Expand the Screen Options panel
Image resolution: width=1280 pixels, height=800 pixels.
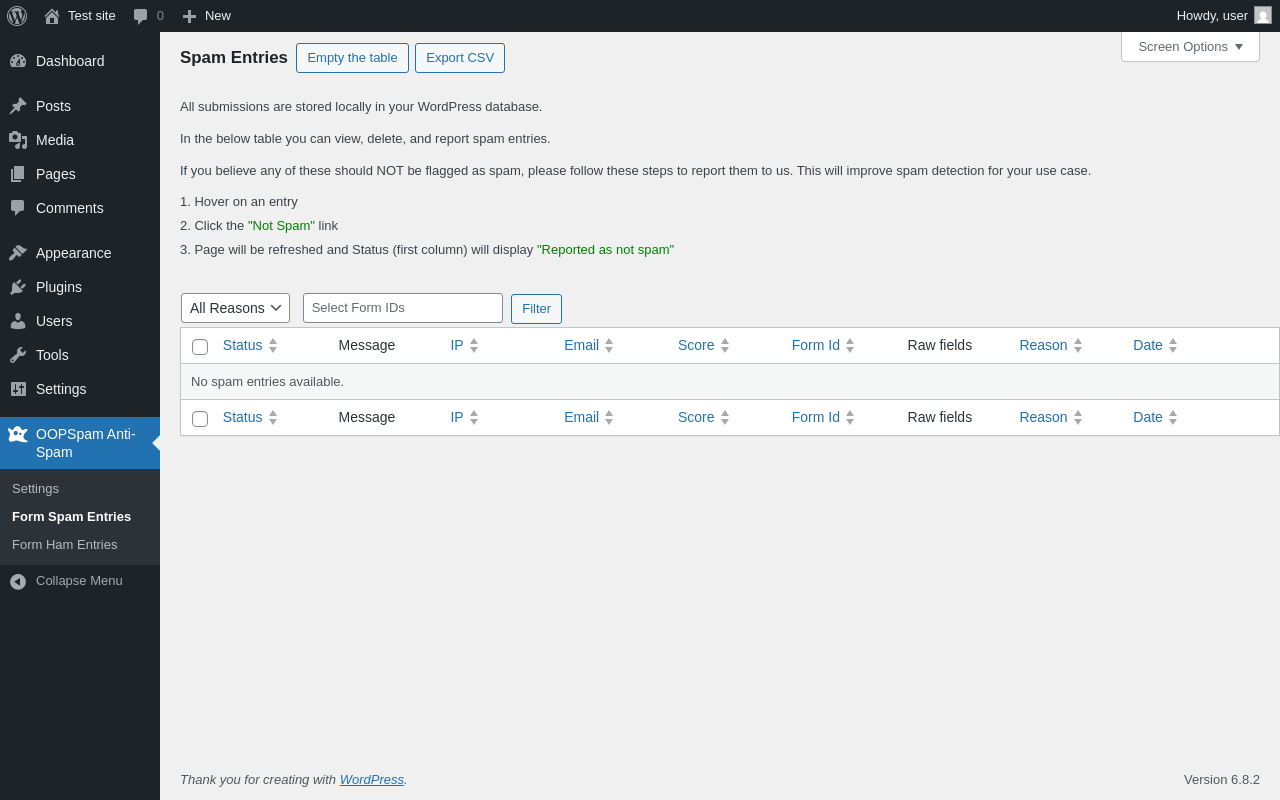(1190, 46)
